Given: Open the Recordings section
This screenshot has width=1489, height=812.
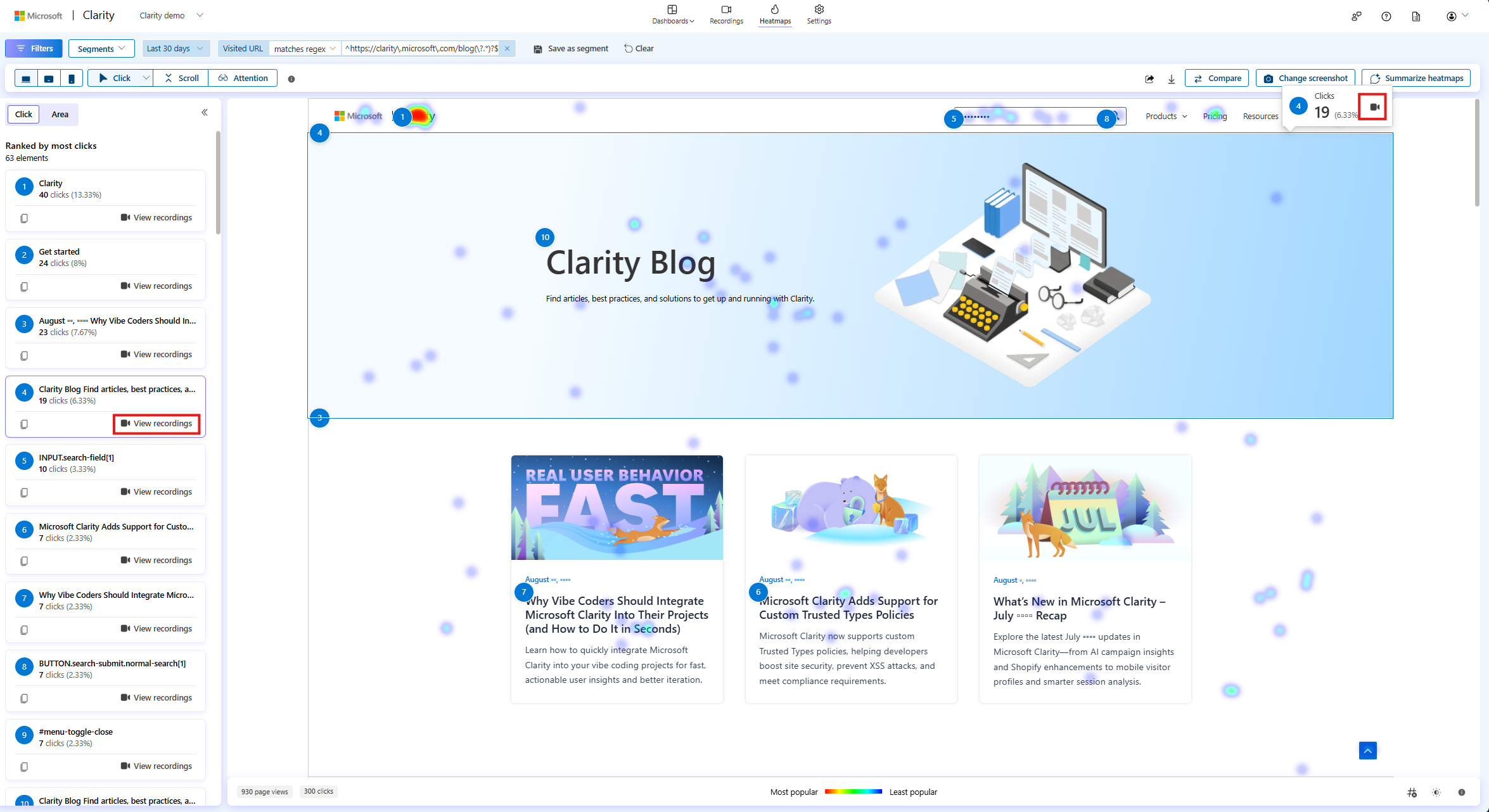Looking at the screenshot, I should [x=726, y=15].
